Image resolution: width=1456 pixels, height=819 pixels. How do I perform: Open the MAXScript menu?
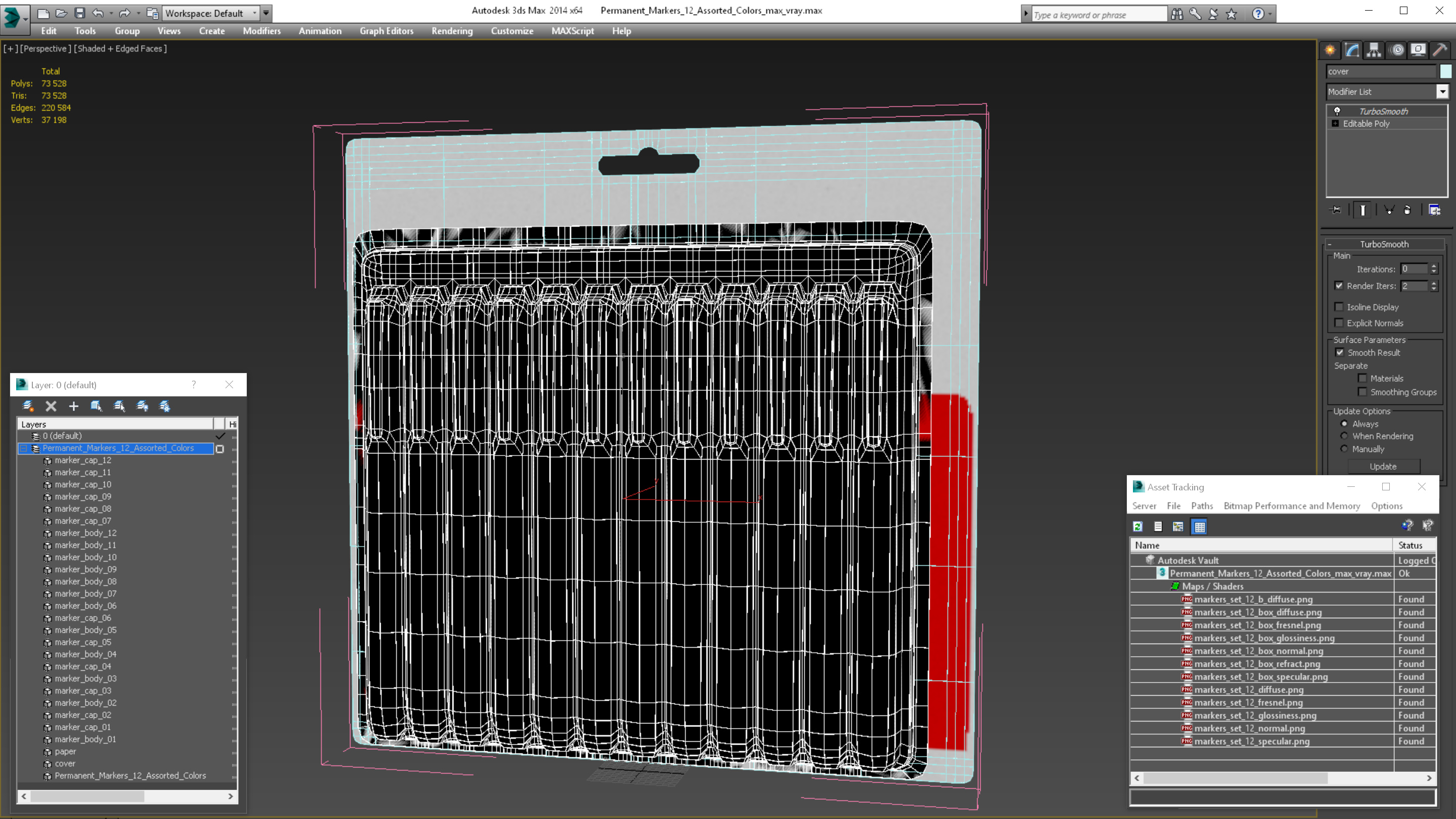573,31
